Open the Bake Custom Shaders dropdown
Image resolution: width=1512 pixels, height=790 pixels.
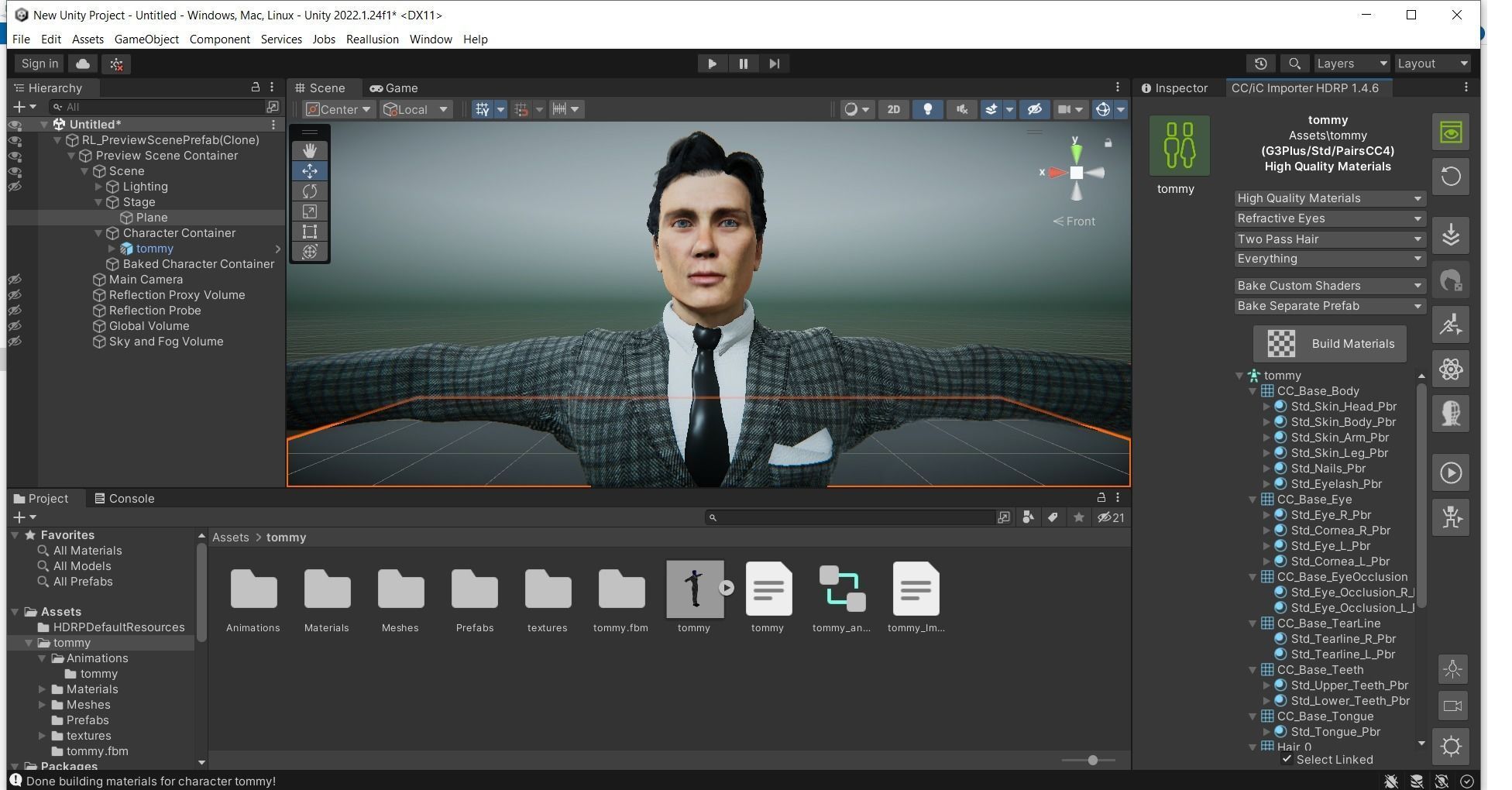click(x=1329, y=286)
